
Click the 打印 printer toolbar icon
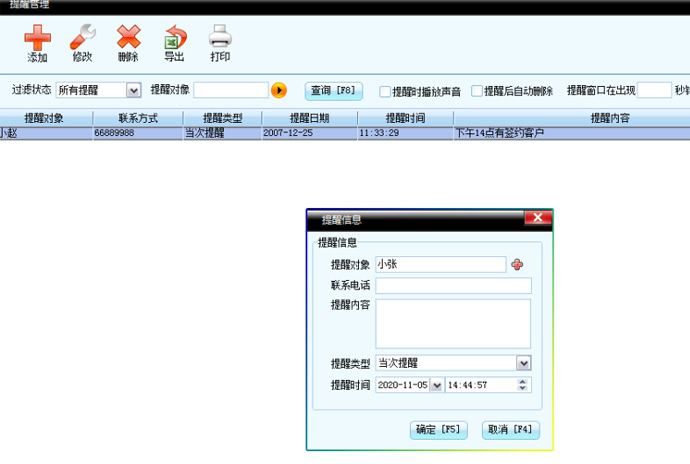tap(220, 39)
